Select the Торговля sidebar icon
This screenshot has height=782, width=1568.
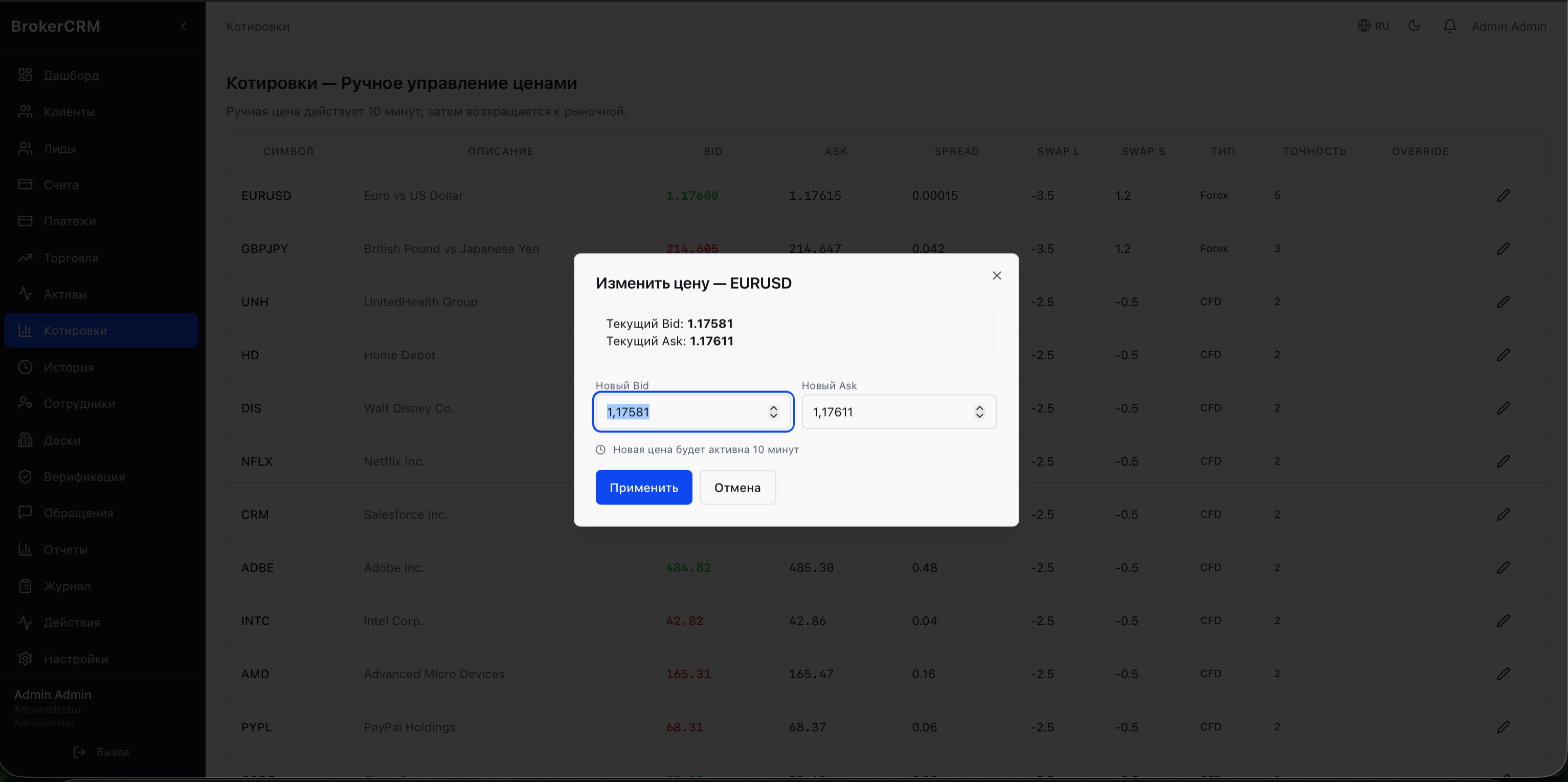point(25,258)
